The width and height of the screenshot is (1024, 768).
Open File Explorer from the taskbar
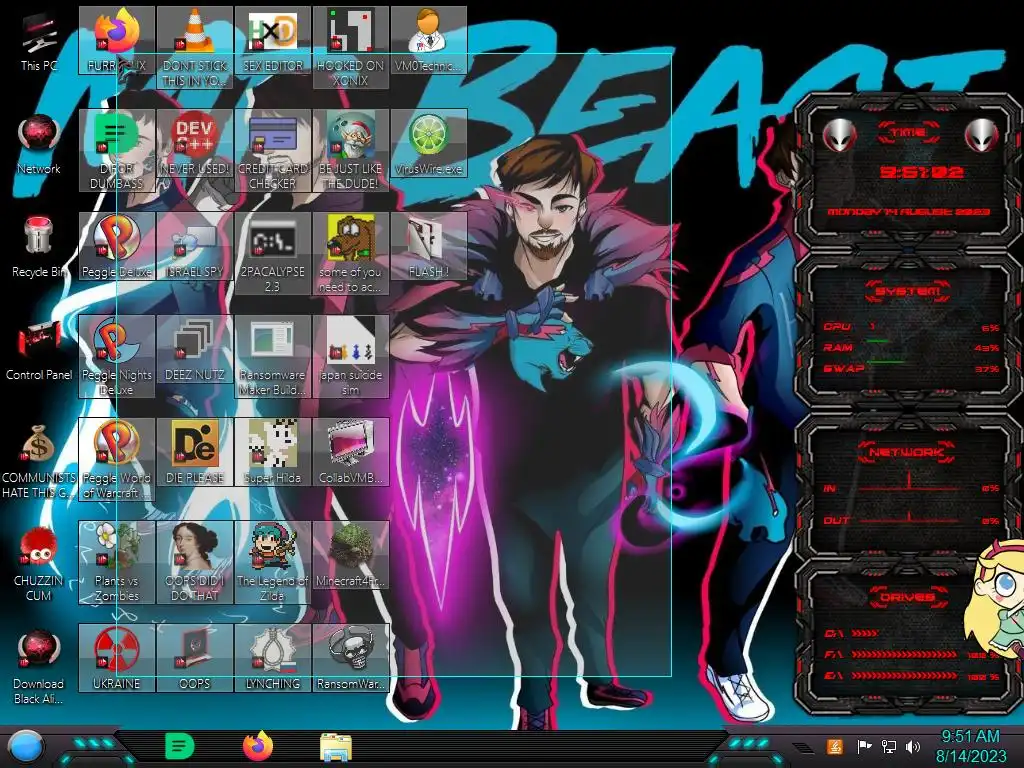tap(336, 747)
